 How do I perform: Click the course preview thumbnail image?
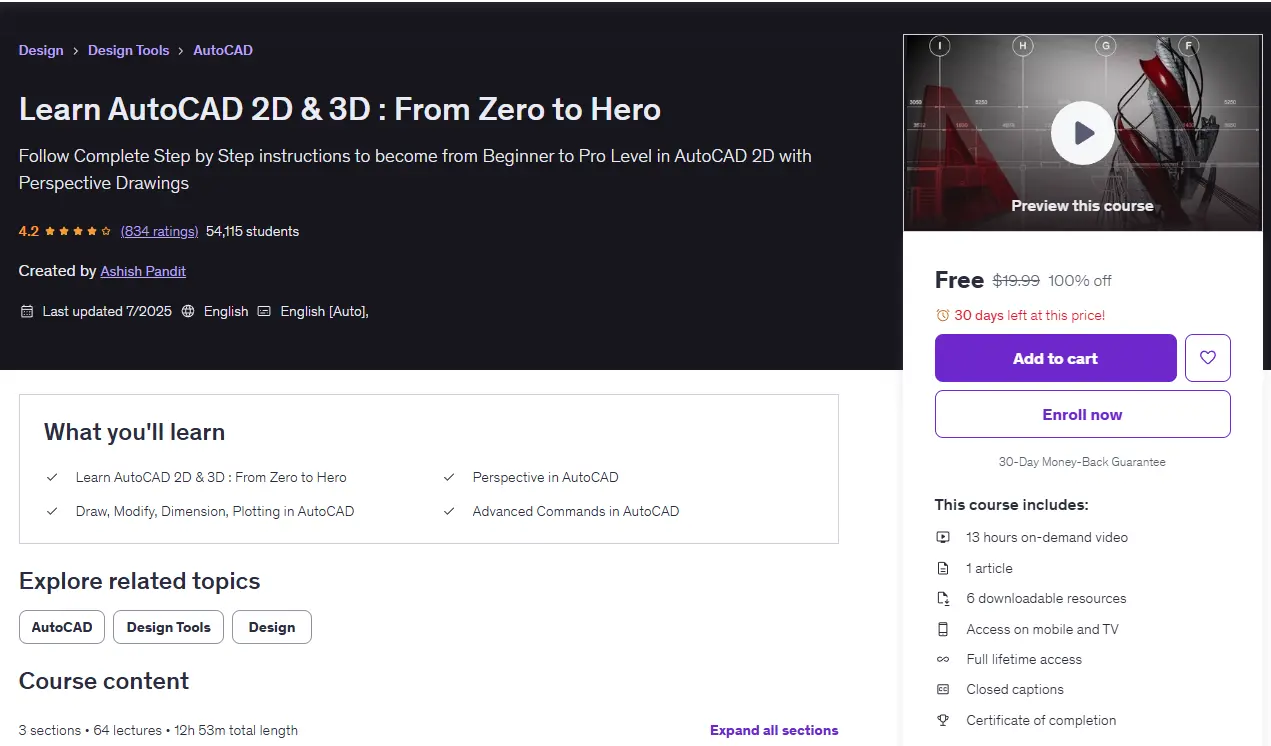pyautogui.click(x=1083, y=133)
